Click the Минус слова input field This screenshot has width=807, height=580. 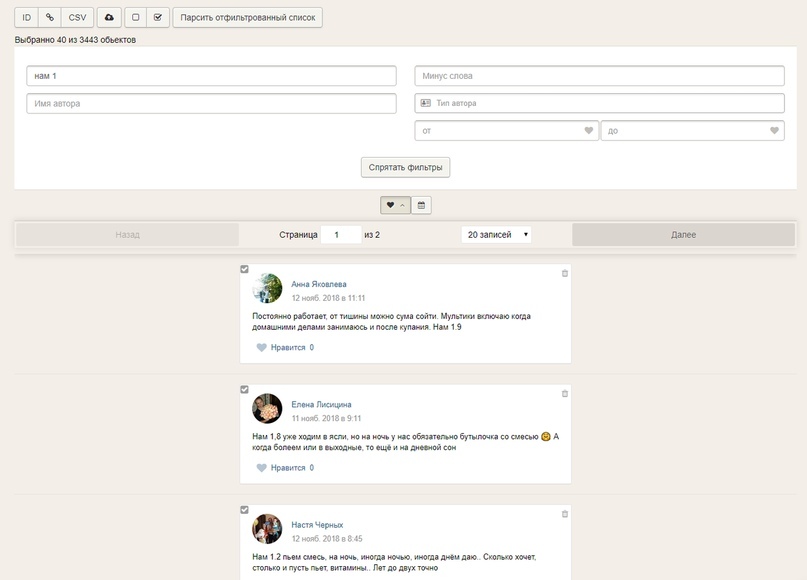point(600,76)
